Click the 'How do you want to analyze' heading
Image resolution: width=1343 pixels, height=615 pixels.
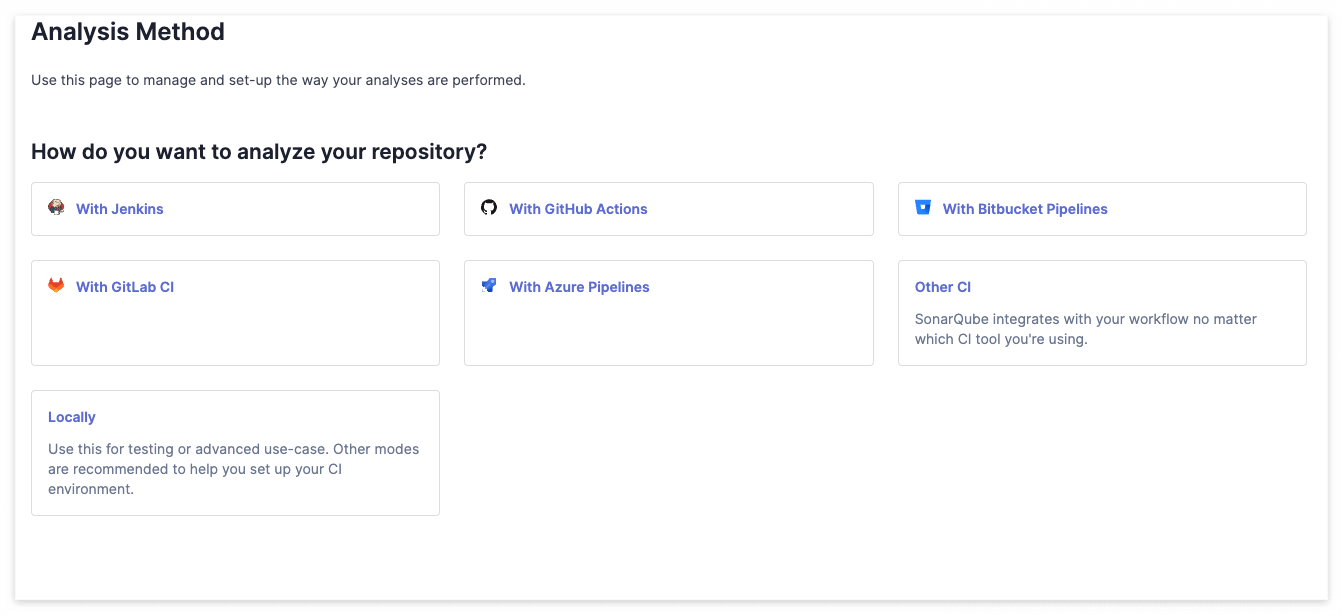pyautogui.click(x=259, y=152)
